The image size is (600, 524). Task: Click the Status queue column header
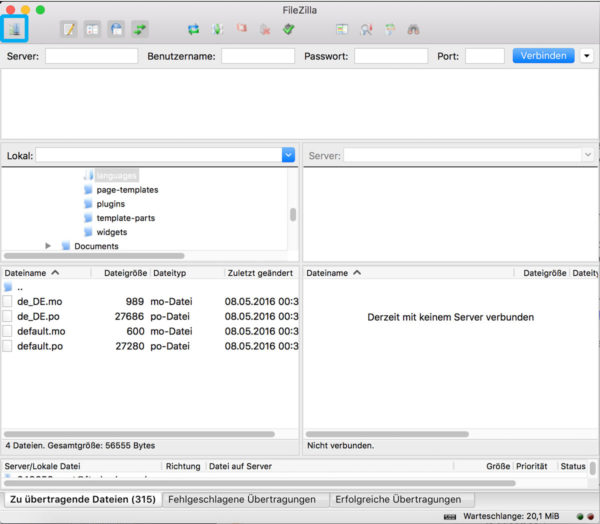tap(573, 466)
